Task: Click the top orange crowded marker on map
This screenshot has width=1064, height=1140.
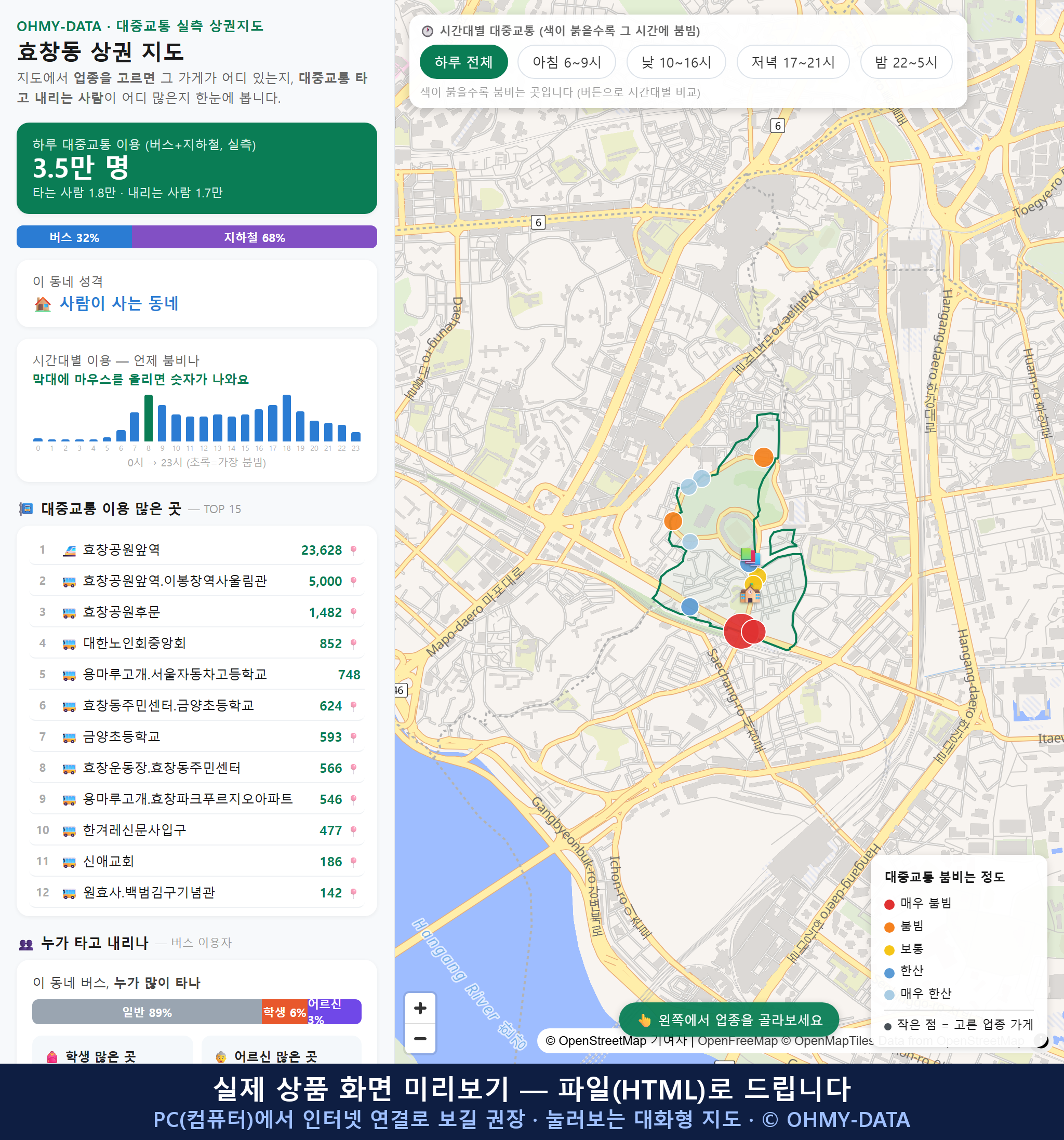Action: [x=763, y=457]
